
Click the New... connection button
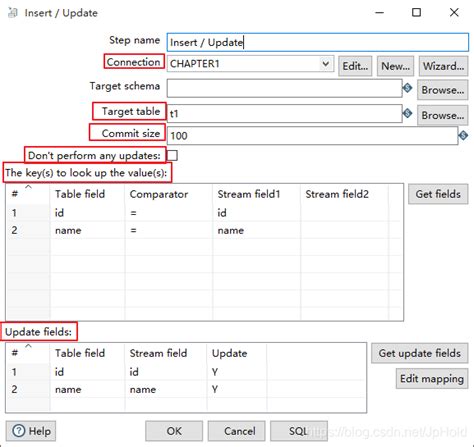[395, 66]
